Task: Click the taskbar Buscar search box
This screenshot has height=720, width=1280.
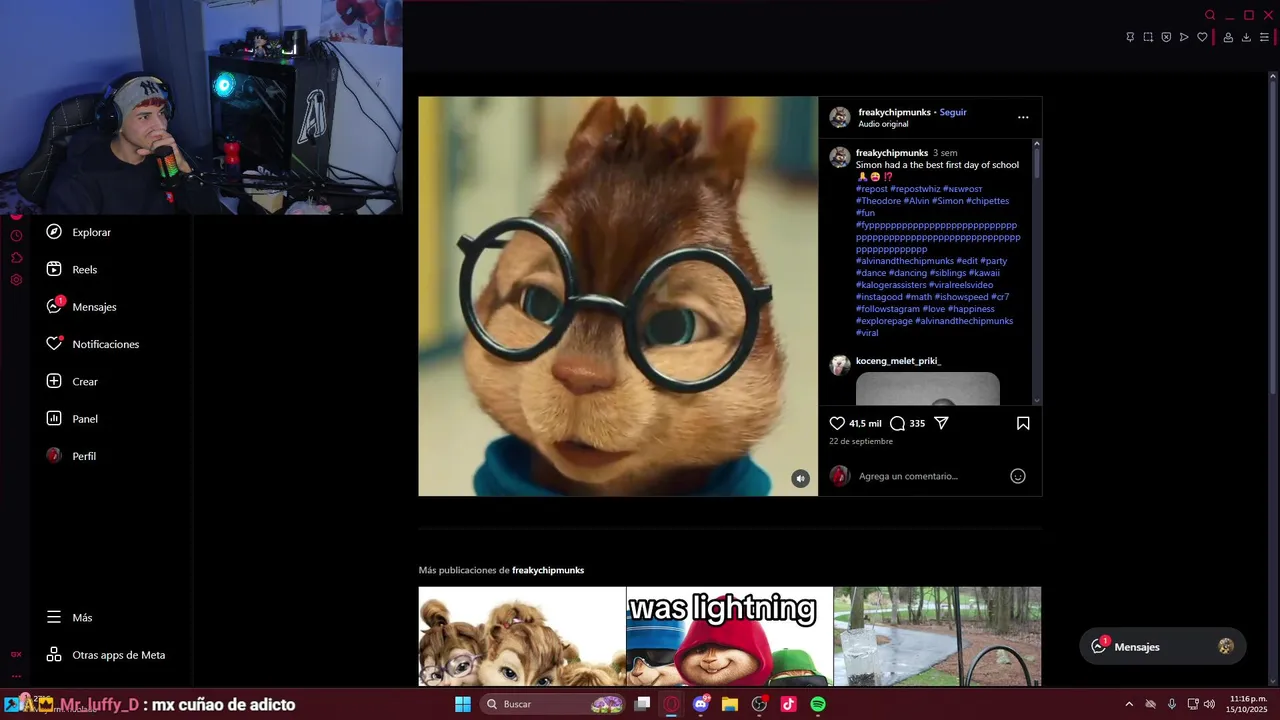Action: point(552,704)
